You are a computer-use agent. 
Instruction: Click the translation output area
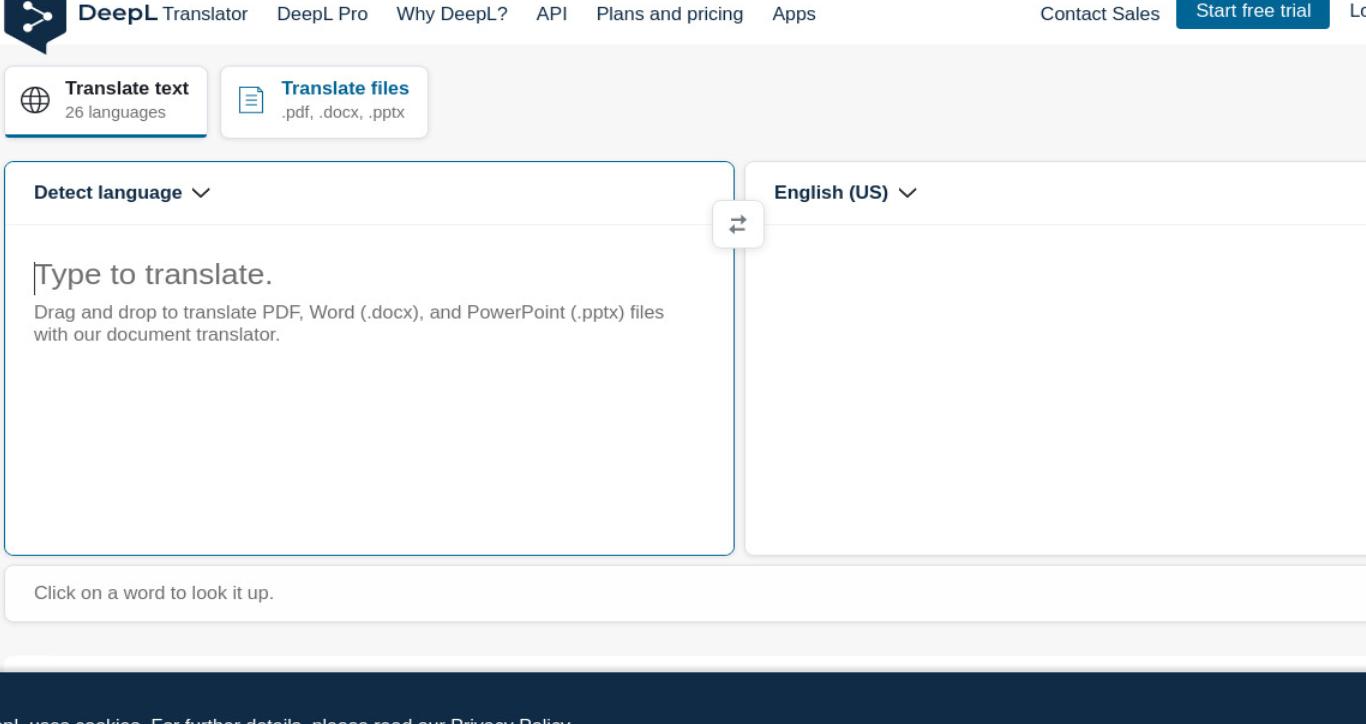[x=1056, y=390]
